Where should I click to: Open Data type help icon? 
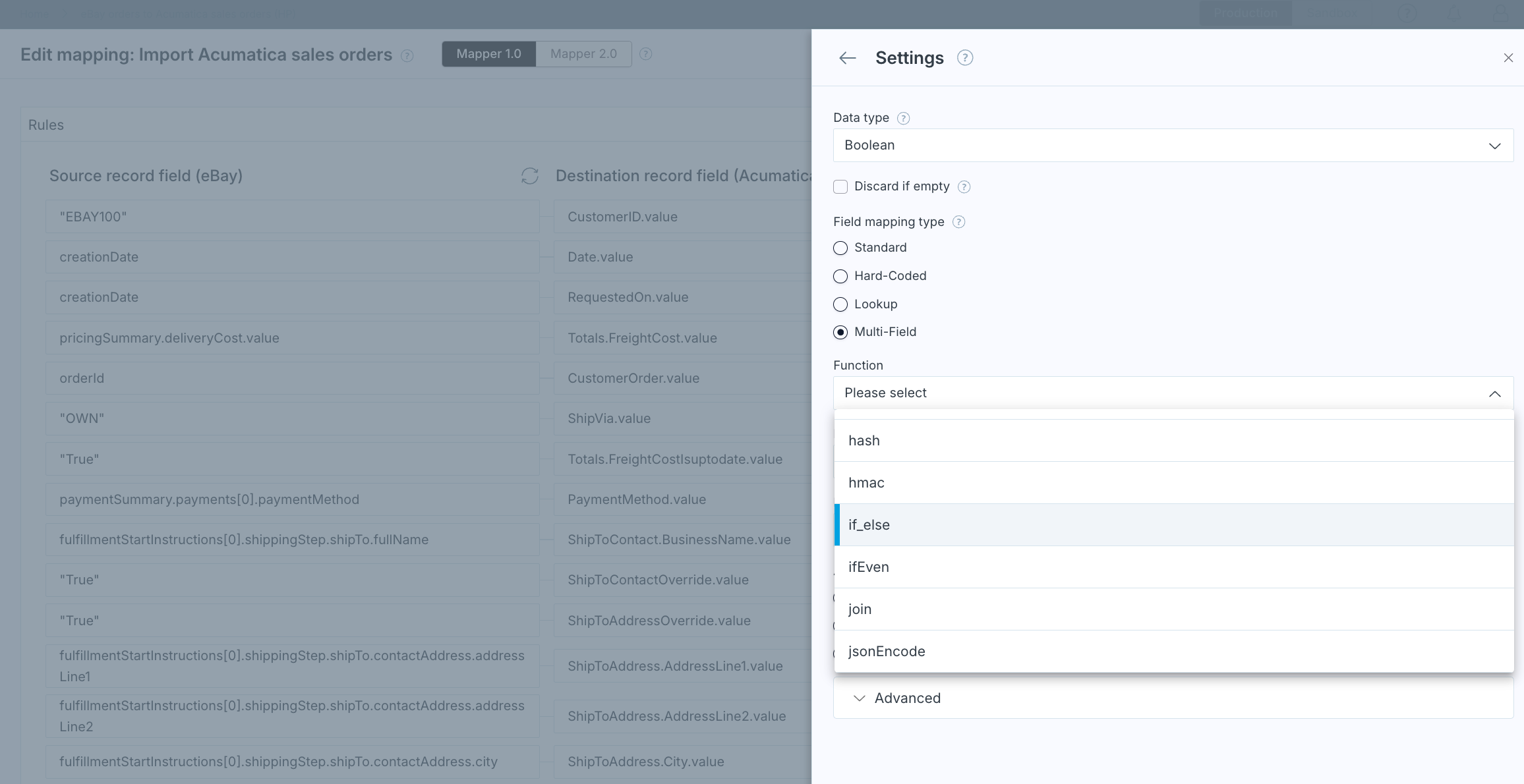point(904,118)
